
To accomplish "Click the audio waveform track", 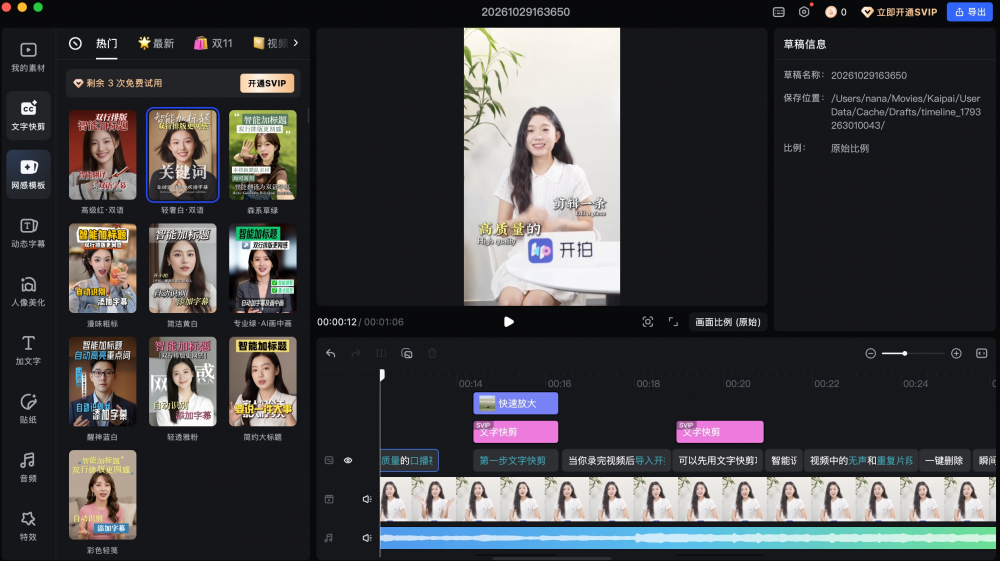I will 688,538.
